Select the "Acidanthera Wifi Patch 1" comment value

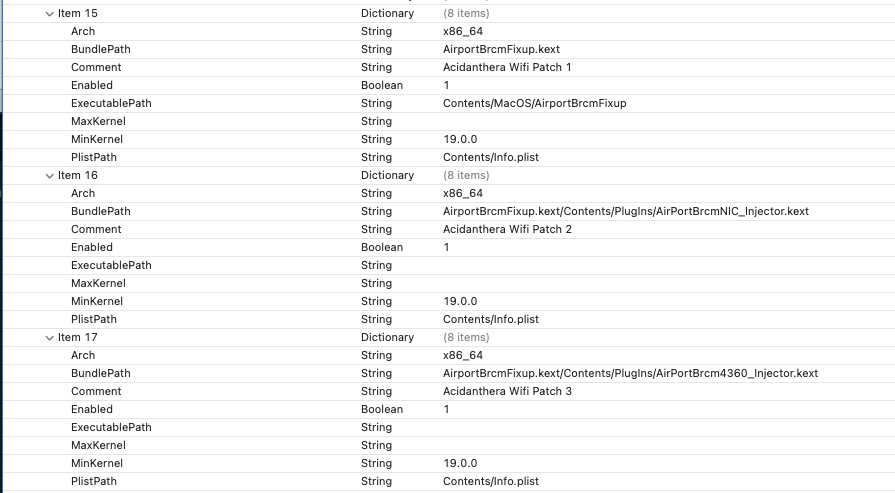coord(507,68)
